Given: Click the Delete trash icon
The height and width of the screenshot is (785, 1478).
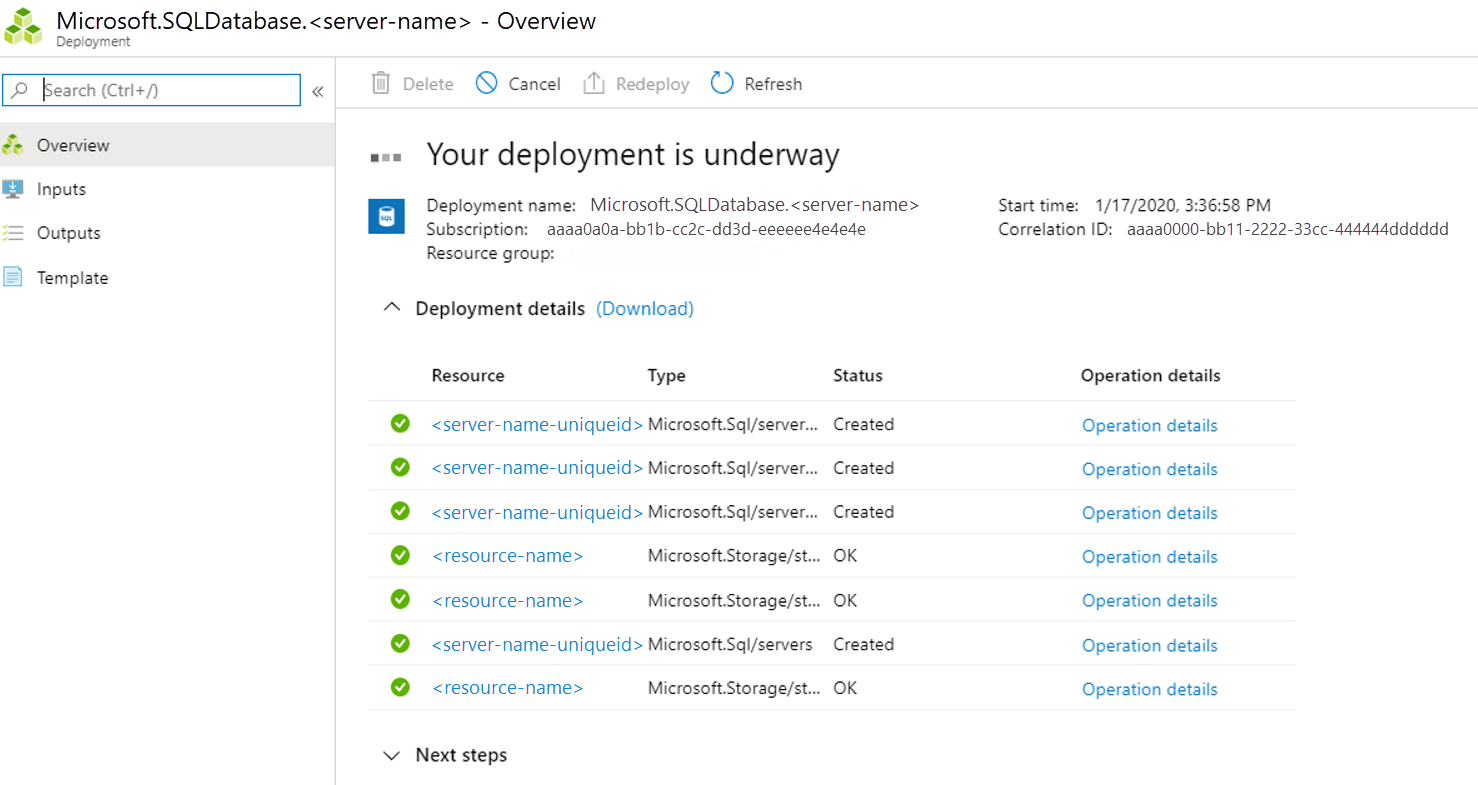Looking at the screenshot, I should (381, 83).
